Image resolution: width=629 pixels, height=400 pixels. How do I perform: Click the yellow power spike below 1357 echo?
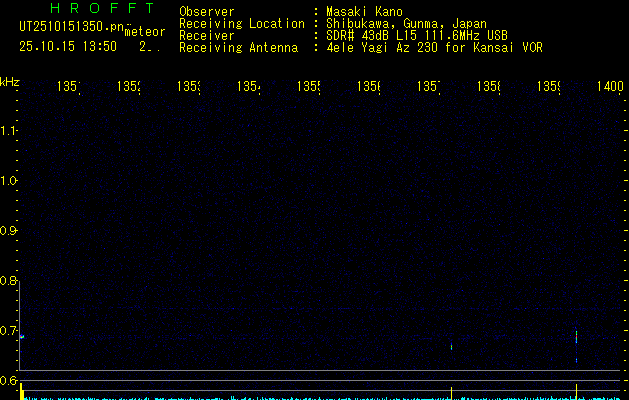452,394
